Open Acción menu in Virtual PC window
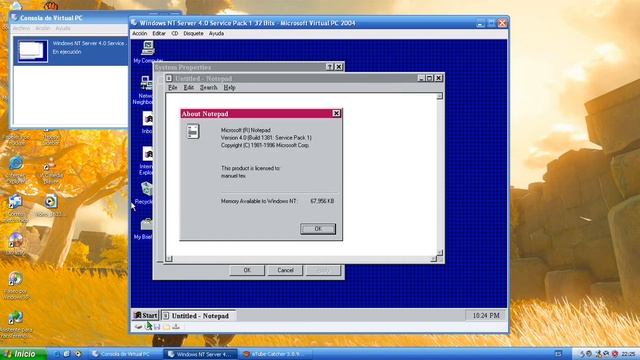Screen dimensions: 640x360 pyautogui.click(x=140, y=33)
